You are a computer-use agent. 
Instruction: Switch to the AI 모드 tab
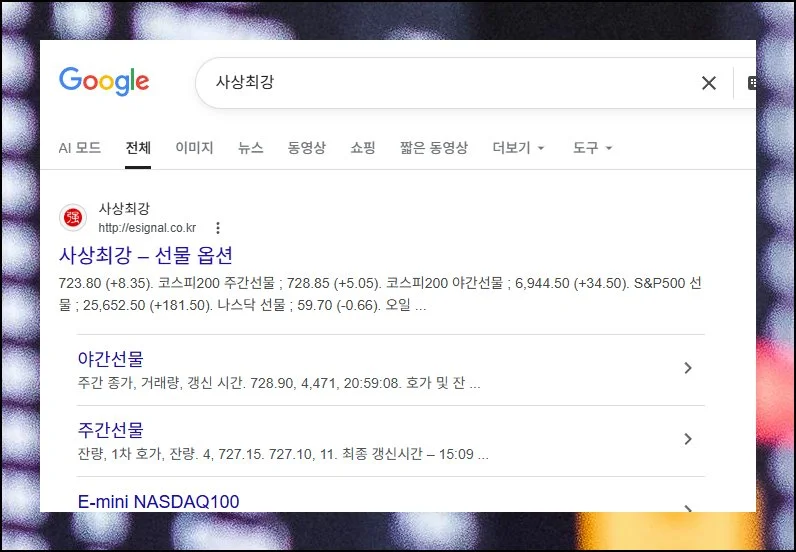pos(79,148)
